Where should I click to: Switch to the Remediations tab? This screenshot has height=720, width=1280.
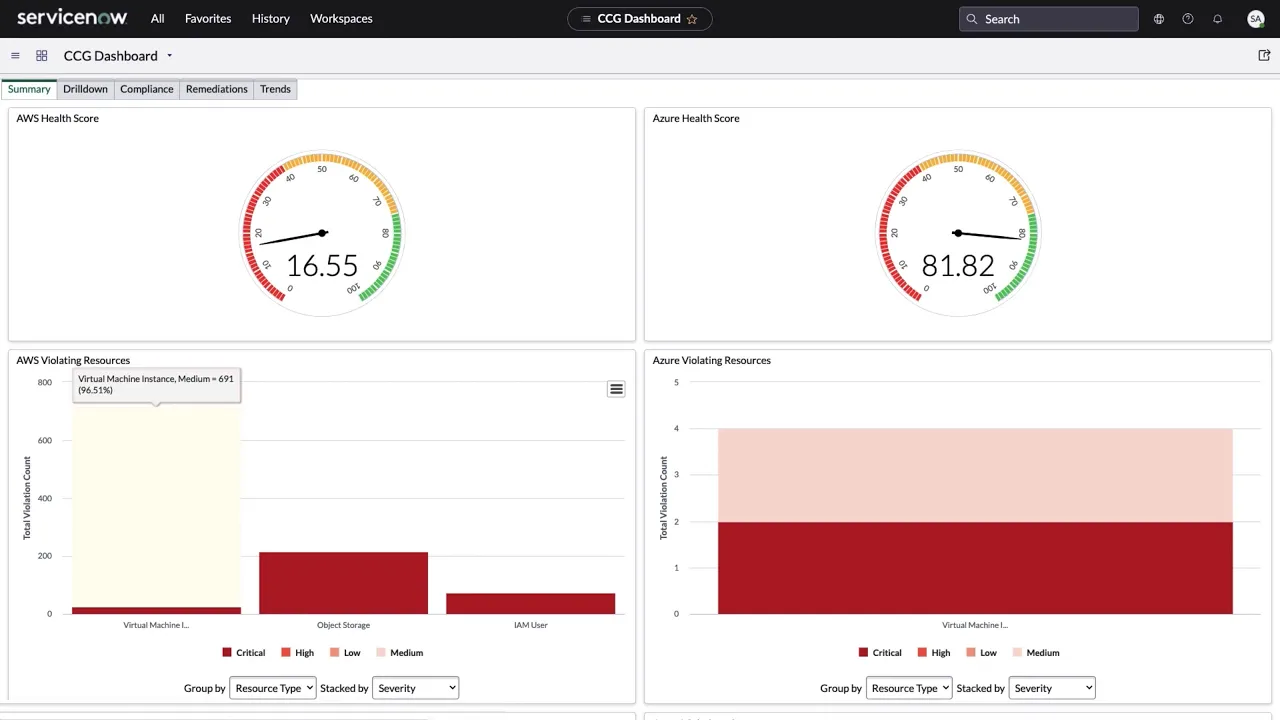(x=217, y=89)
